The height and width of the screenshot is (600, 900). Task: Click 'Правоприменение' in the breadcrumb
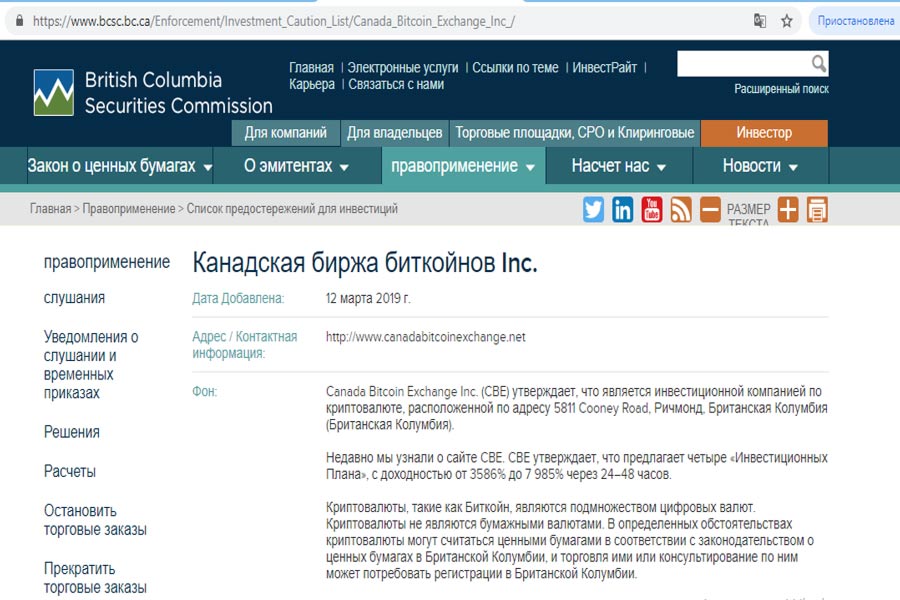point(129,208)
